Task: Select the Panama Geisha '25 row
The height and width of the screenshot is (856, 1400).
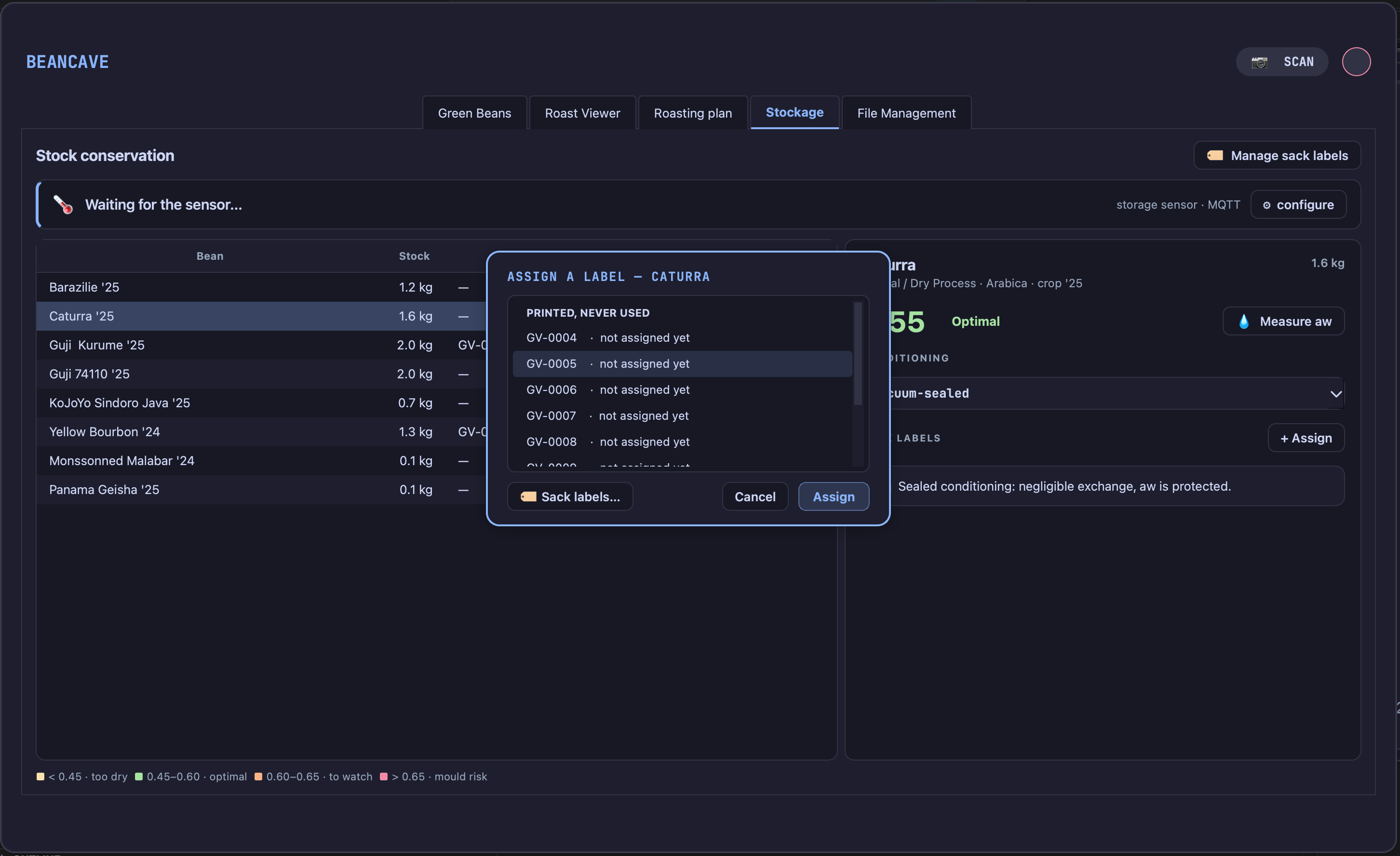Action: pos(261,490)
